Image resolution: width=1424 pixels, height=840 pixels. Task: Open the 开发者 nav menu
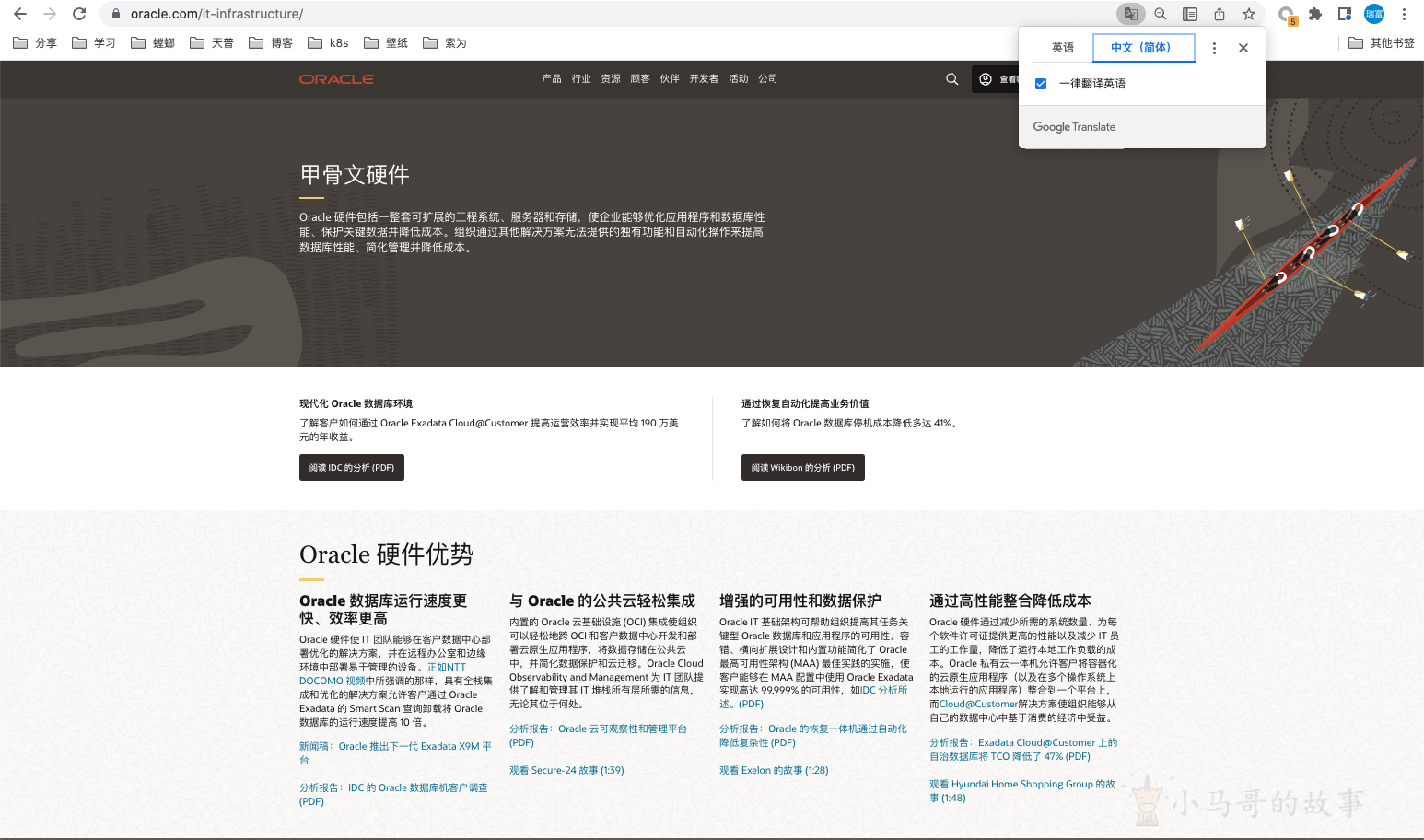point(704,79)
